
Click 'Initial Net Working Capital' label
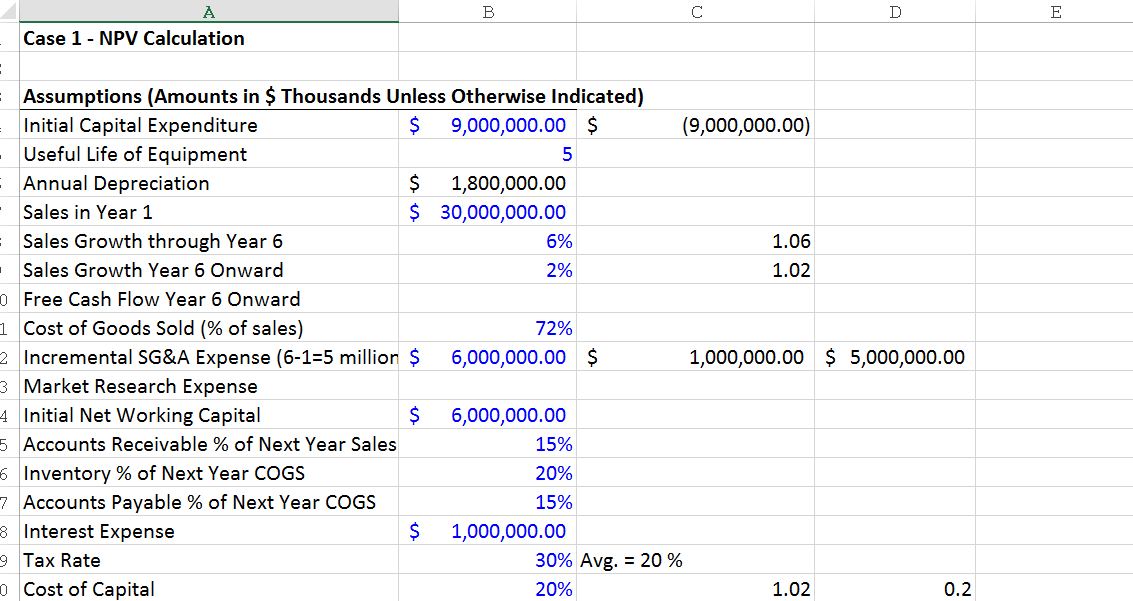(209, 415)
